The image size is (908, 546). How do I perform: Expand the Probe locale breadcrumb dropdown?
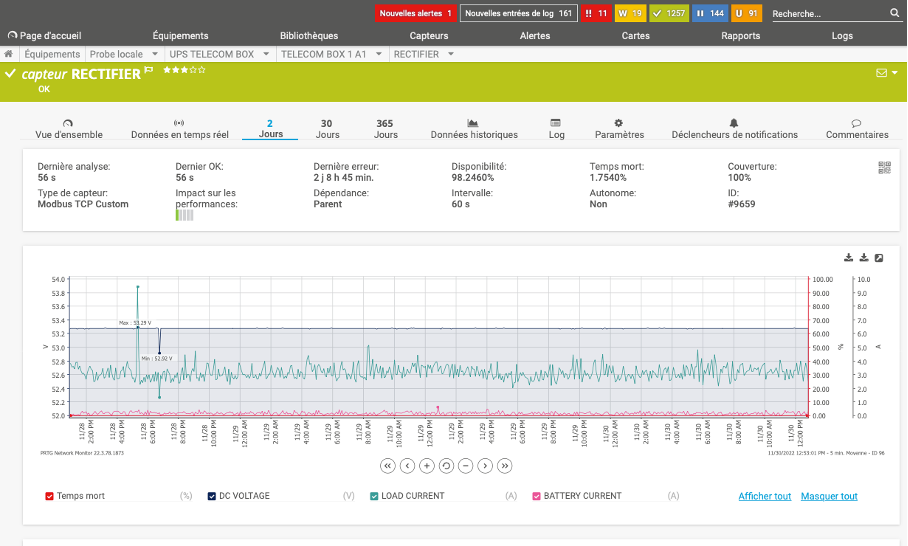pyautogui.click(x=155, y=54)
